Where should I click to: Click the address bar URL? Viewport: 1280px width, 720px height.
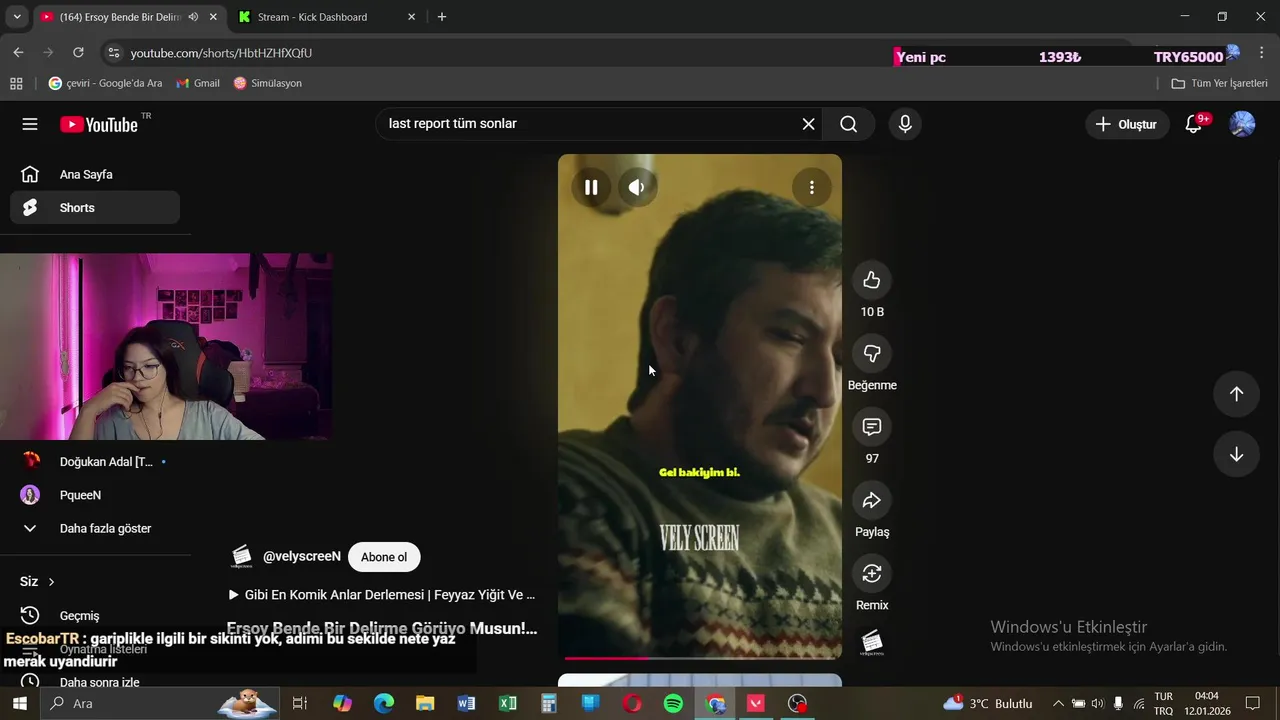pos(221,53)
